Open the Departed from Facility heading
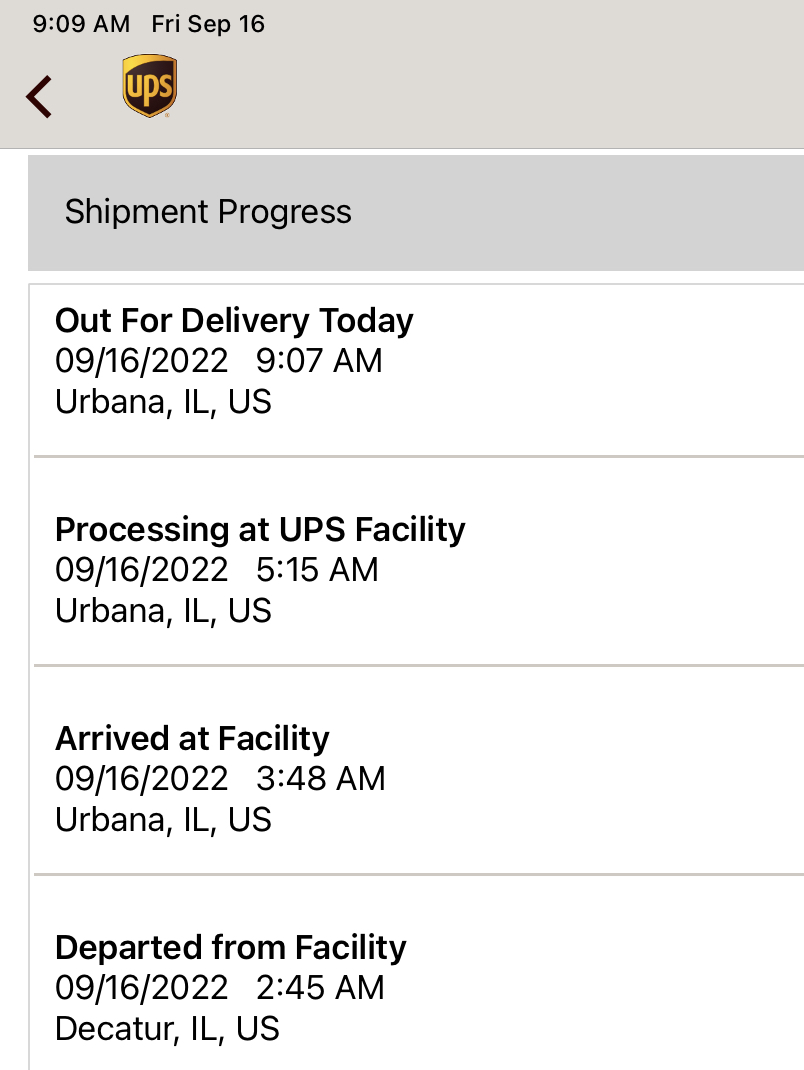 pyautogui.click(x=231, y=947)
